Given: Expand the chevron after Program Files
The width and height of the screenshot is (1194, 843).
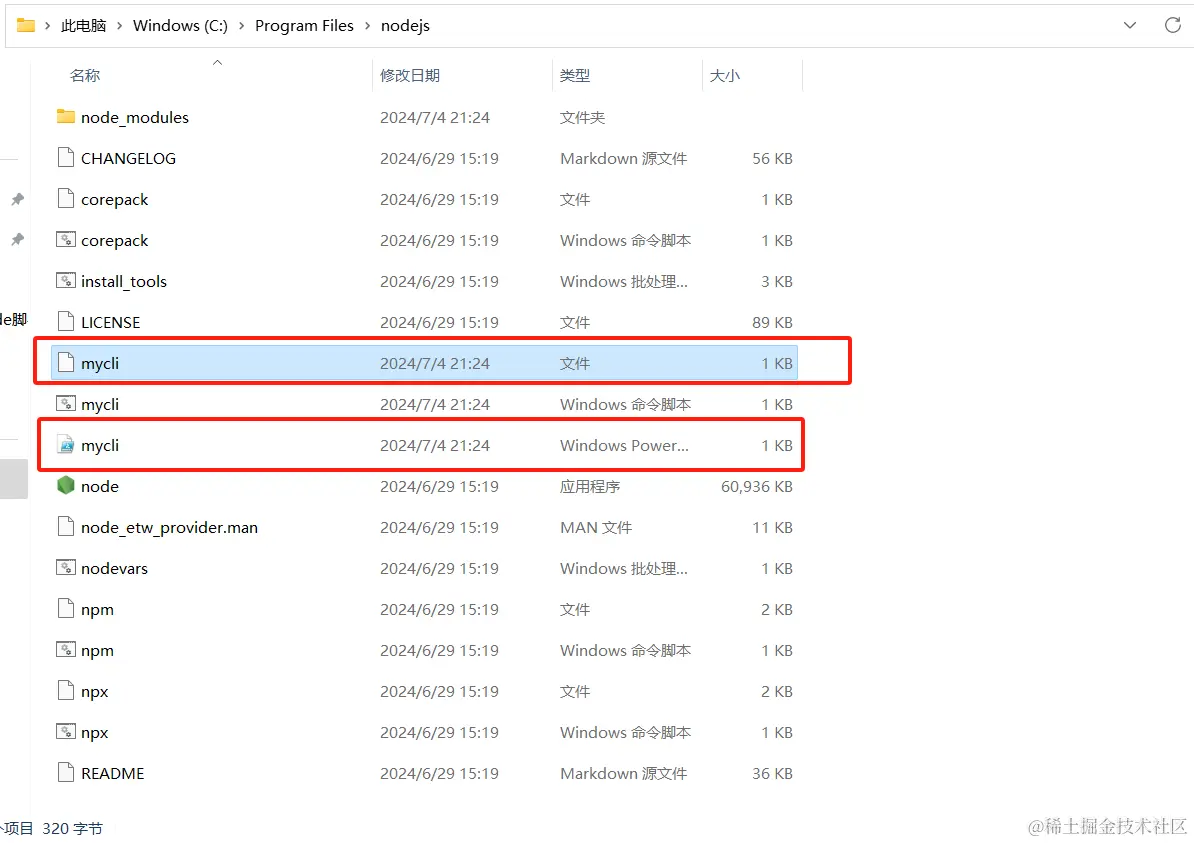Looking at the screenshot, I should (367, 26).
